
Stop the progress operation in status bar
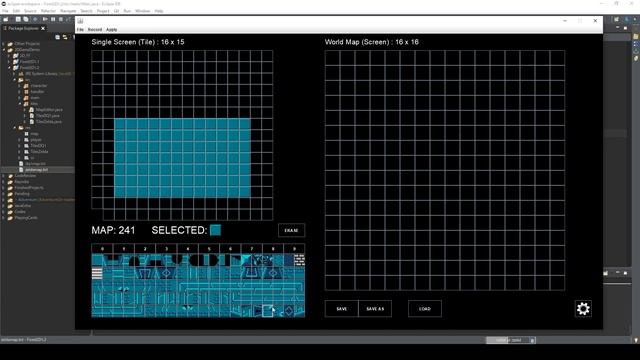click(x=532, y=340)
